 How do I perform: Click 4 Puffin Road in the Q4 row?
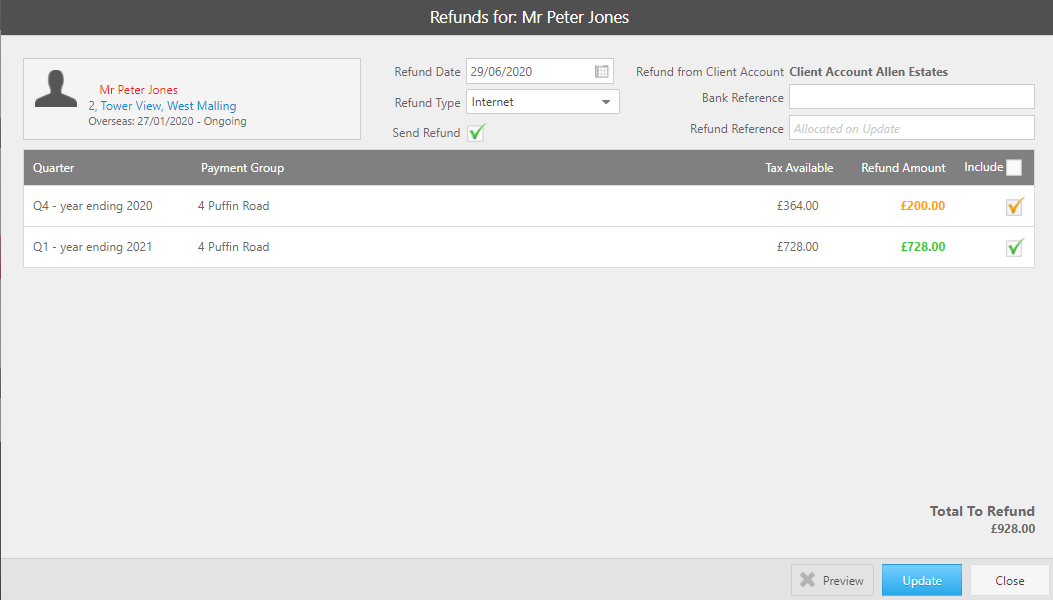click(234, 206)
